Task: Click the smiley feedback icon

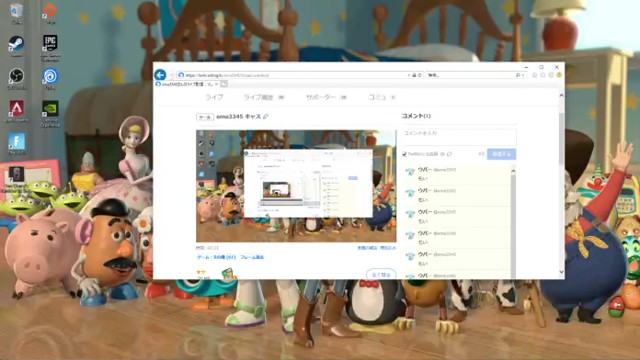Action: (x=559, y=75)
